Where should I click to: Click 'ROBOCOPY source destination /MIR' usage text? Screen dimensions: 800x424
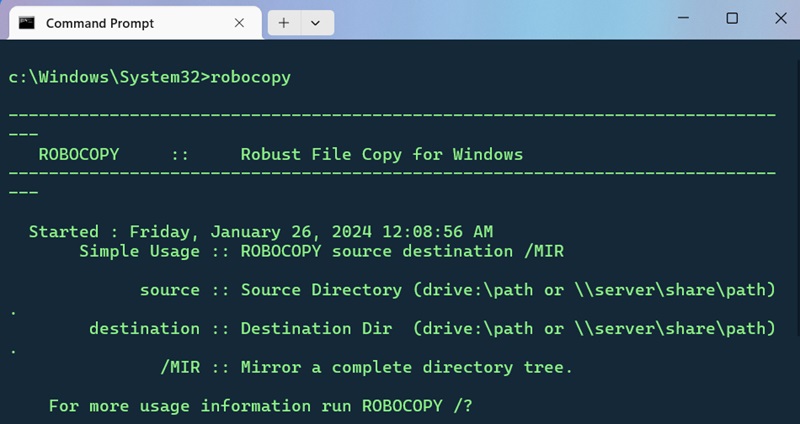(x=402, y=251)
